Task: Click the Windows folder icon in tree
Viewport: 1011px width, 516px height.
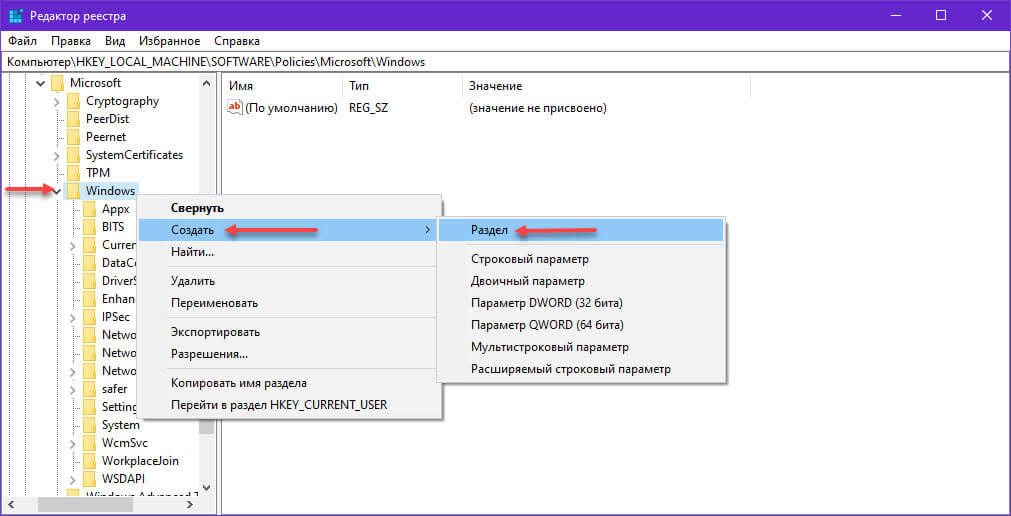Action: click(74, 191)
